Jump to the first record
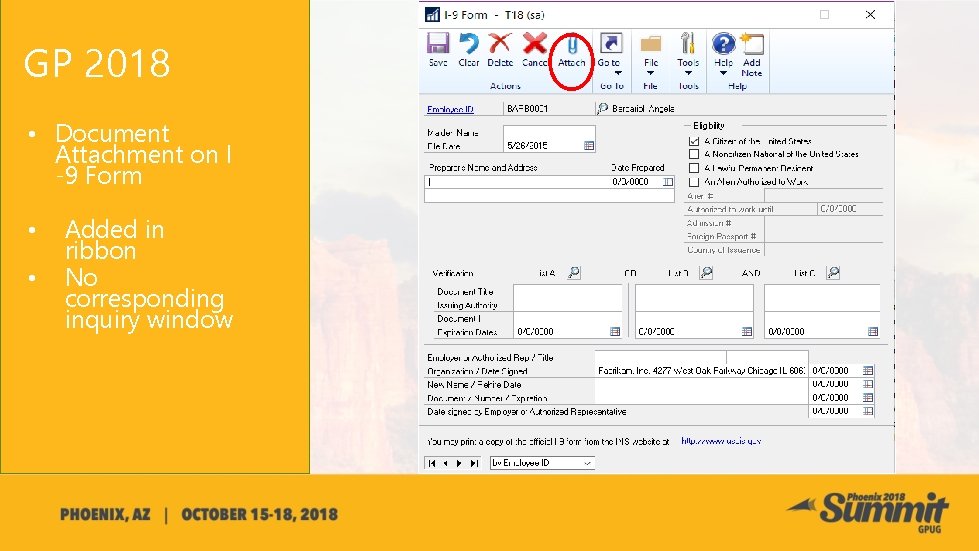The image size is (979, 551). click(431, 463)
